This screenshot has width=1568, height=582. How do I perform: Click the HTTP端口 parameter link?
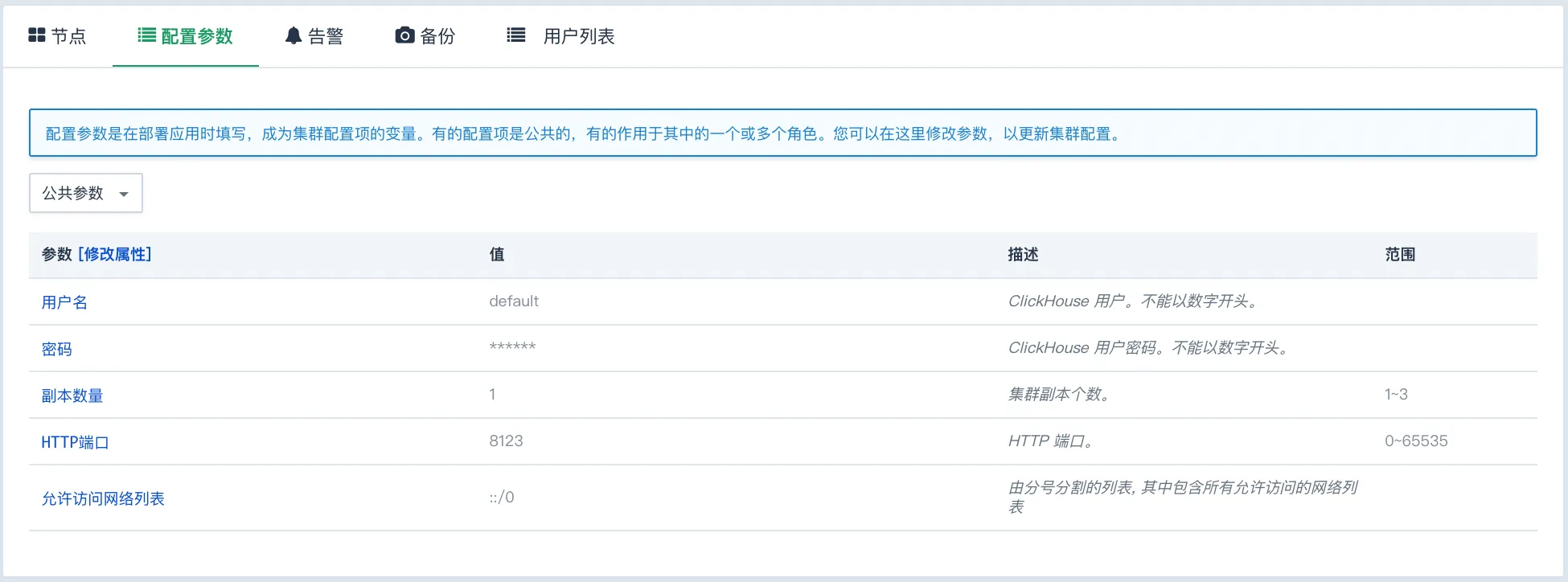tap(75, 442)
